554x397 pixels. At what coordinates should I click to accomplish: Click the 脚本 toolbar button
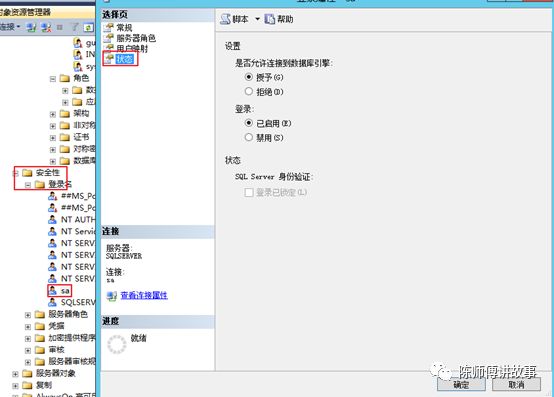point(234,19)
